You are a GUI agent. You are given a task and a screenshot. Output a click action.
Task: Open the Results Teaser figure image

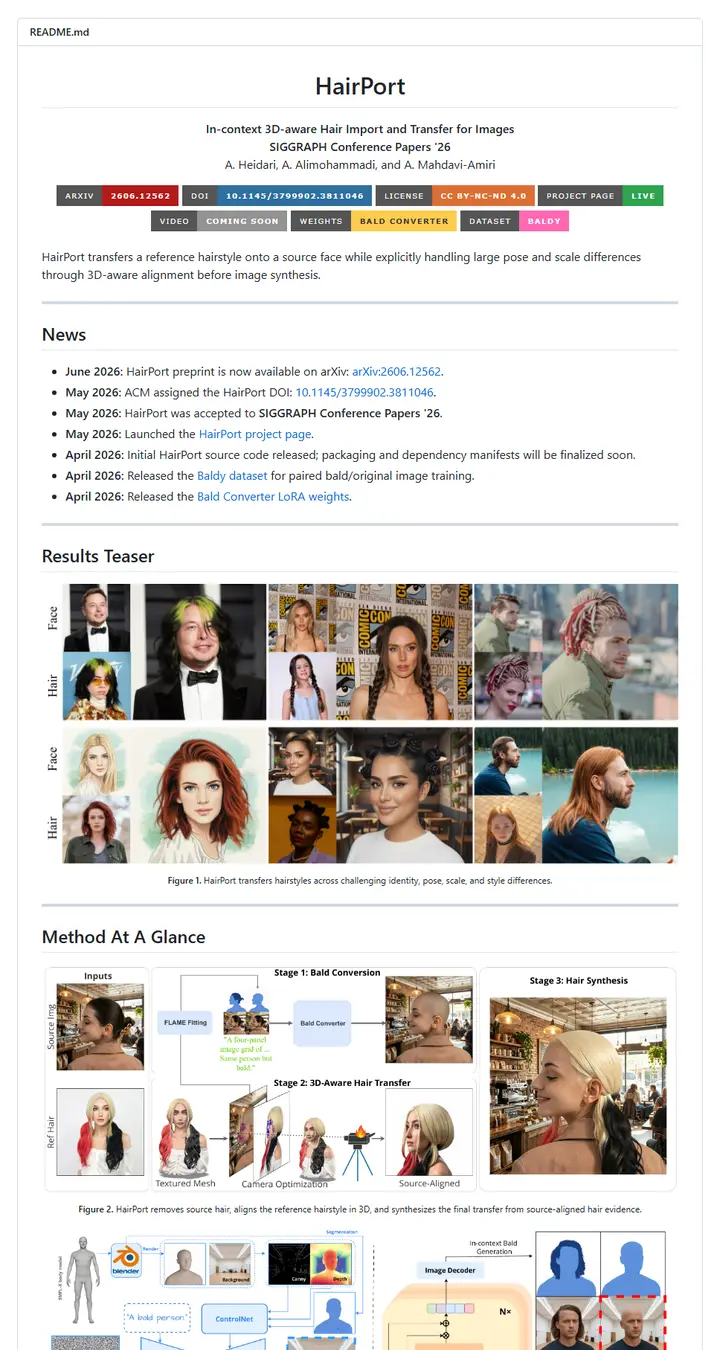pyautogui.click(x=360, y=724)
